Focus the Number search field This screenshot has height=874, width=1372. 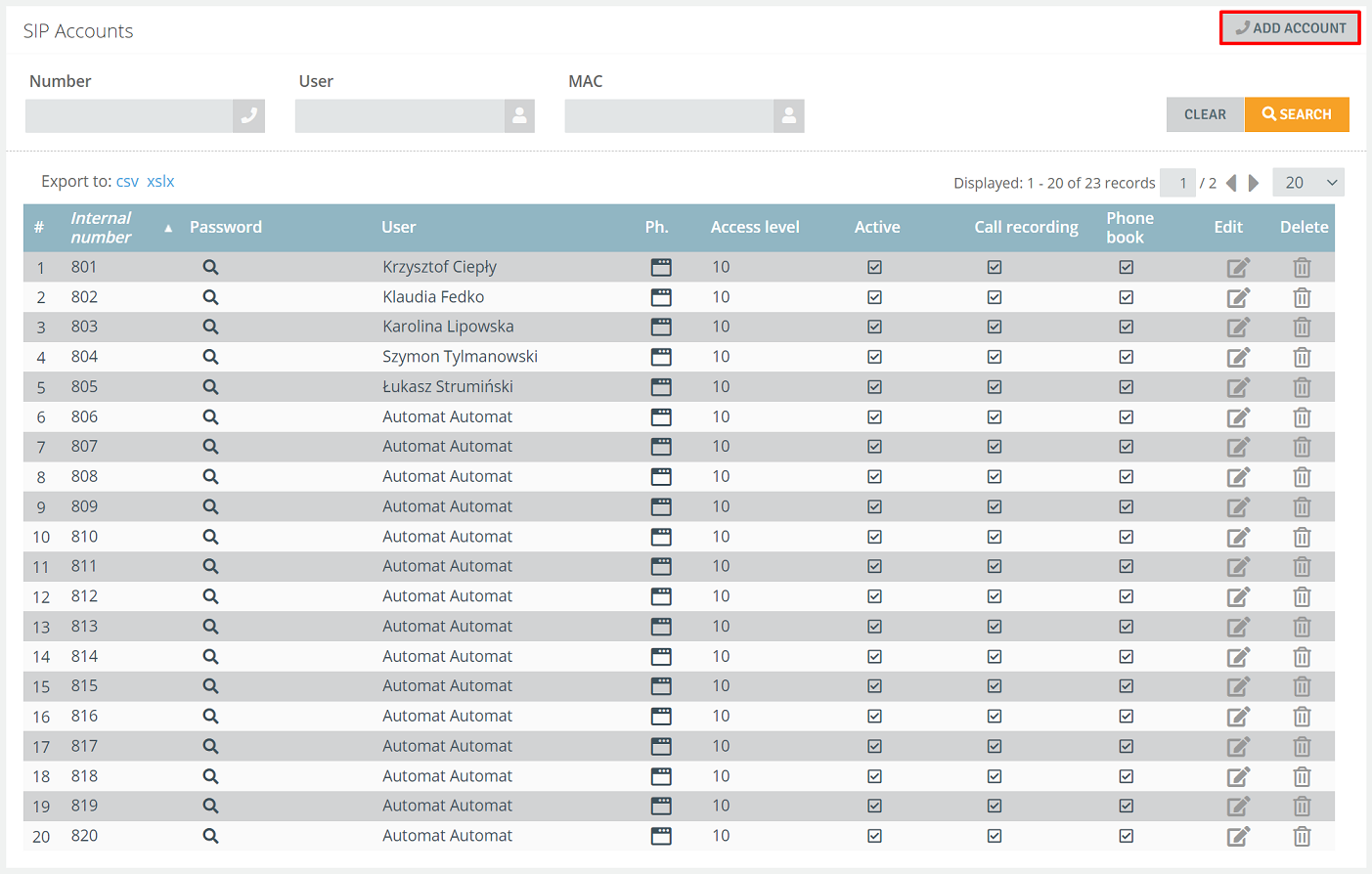[129, 115]
